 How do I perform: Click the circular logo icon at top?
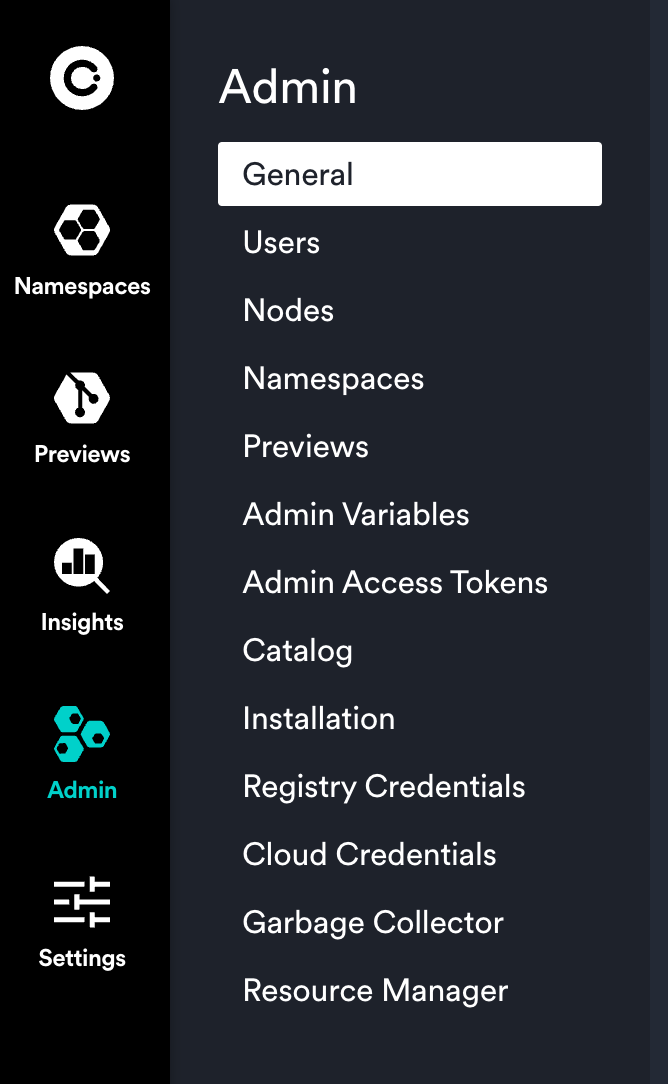(x=81, y=77)
